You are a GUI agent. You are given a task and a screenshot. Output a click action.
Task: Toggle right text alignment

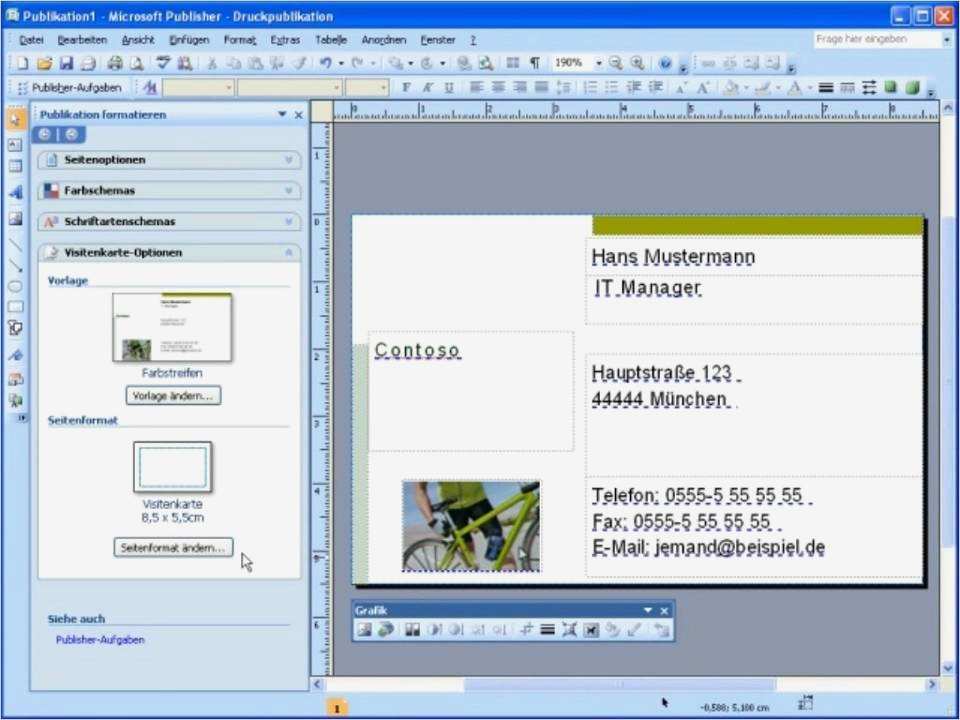[x=520, y=88]
